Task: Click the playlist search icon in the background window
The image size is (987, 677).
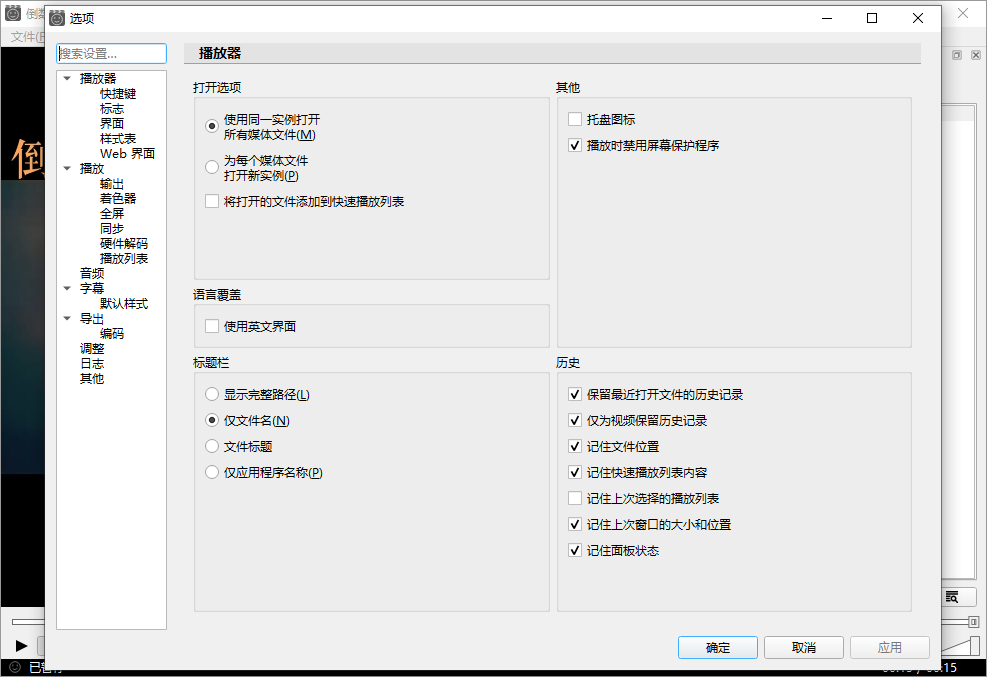Action: point(952,597)
